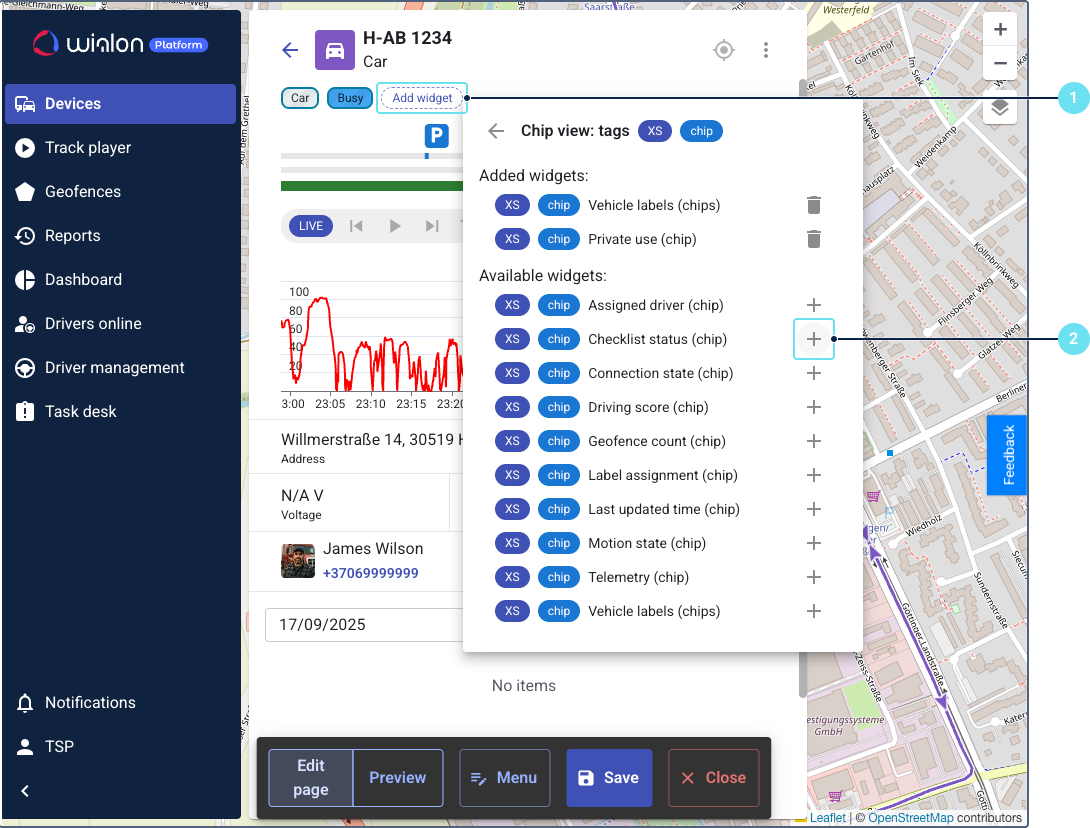Click the green timeline progress bar
1090x828 pixels.
(372, 186)
